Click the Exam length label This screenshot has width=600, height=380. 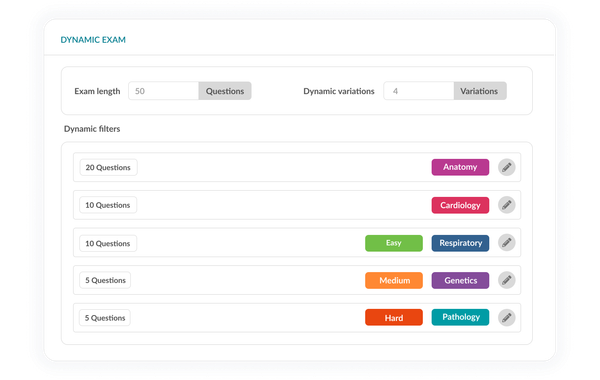tap(97, 91)
